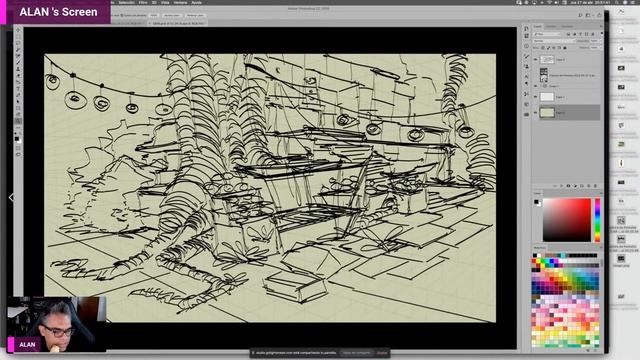This screenshot has height=360, width=640.
Task: Click the first button in the options bar
Action: click(154, 15)
